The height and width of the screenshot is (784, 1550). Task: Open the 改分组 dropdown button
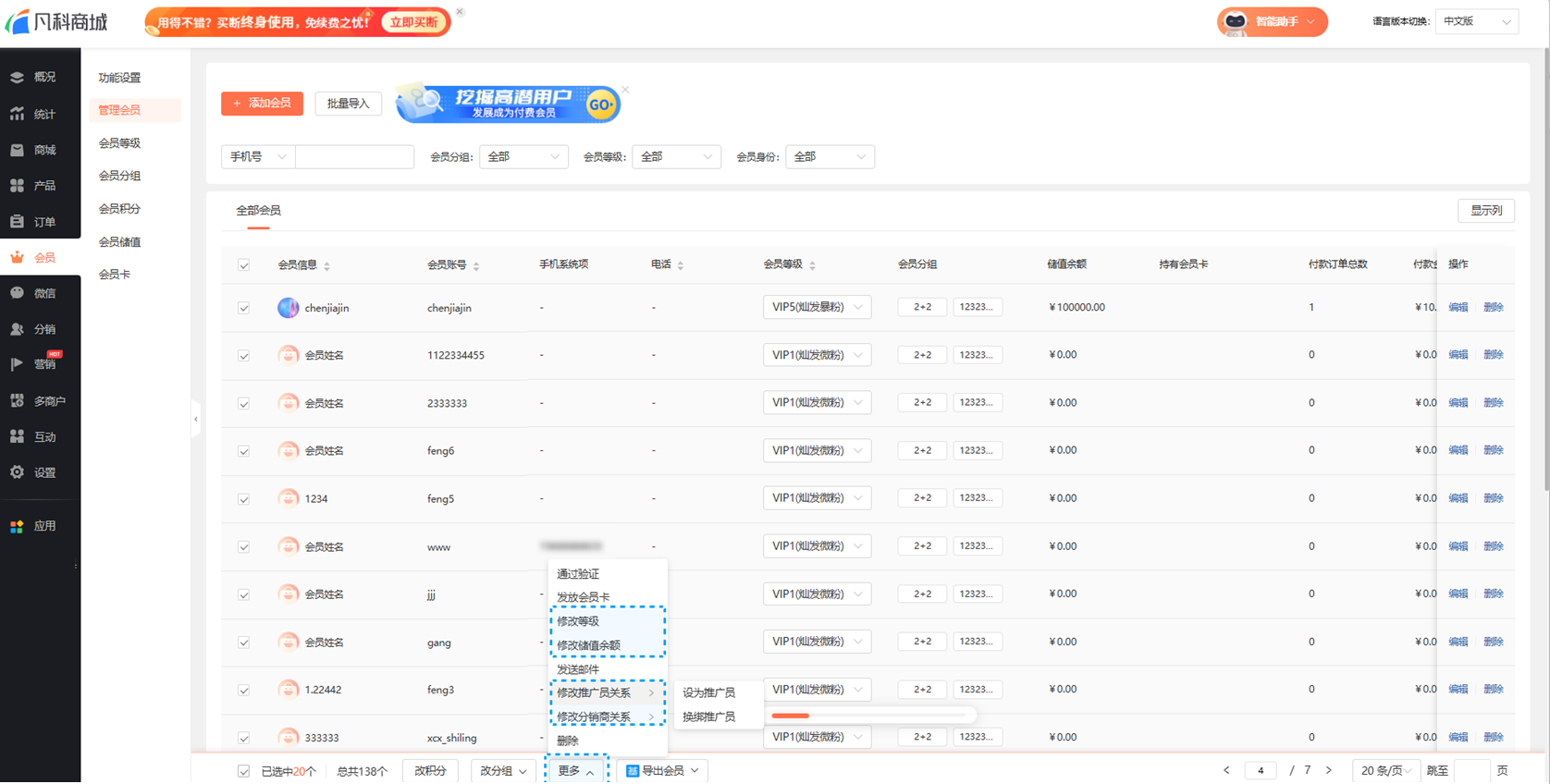pyautogui.click(x=503, y=770)
